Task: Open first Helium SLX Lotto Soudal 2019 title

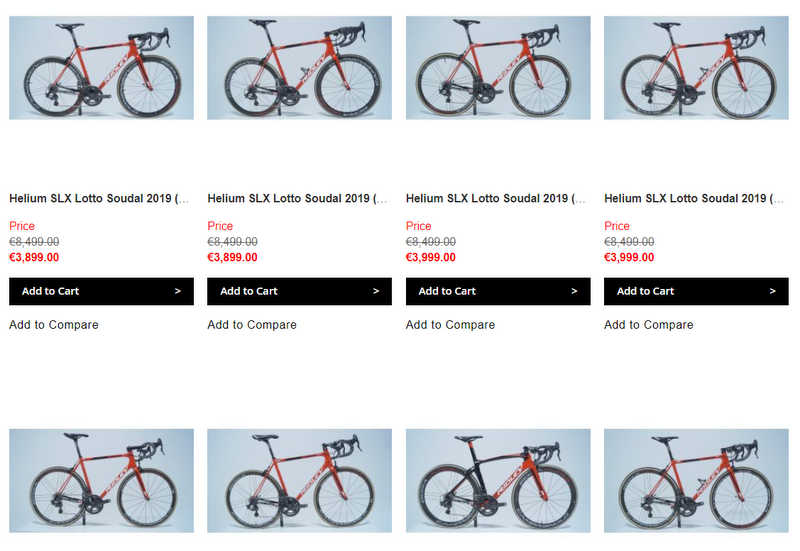Action: (99, 199)
